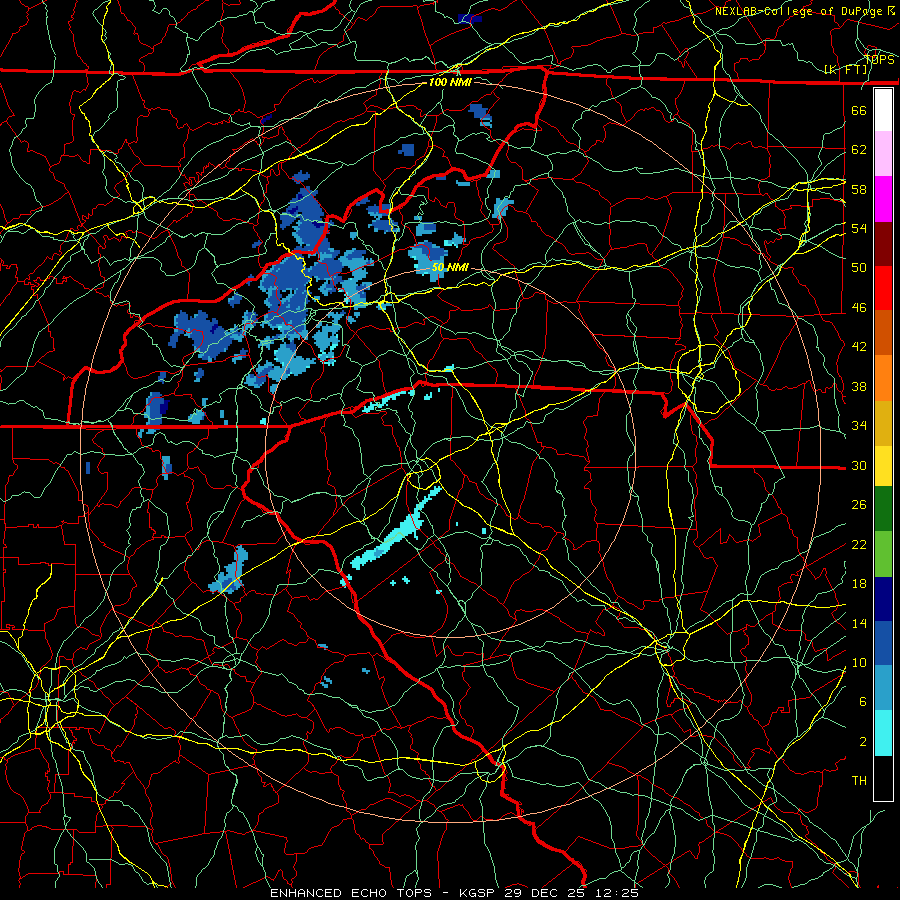Click the "58" scale label
Image resolution: width=900 pixels, height=900 pixels.
pos(859,189)
